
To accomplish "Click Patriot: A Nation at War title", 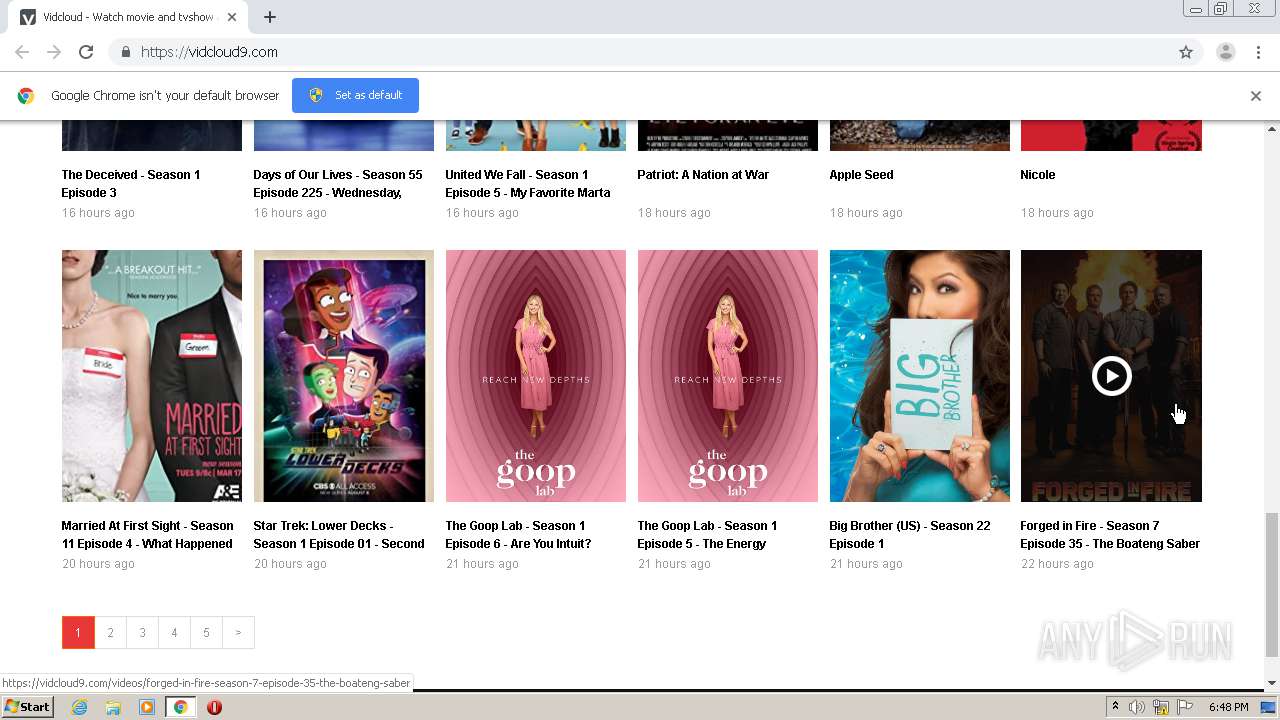I will (x=703, y=174).
